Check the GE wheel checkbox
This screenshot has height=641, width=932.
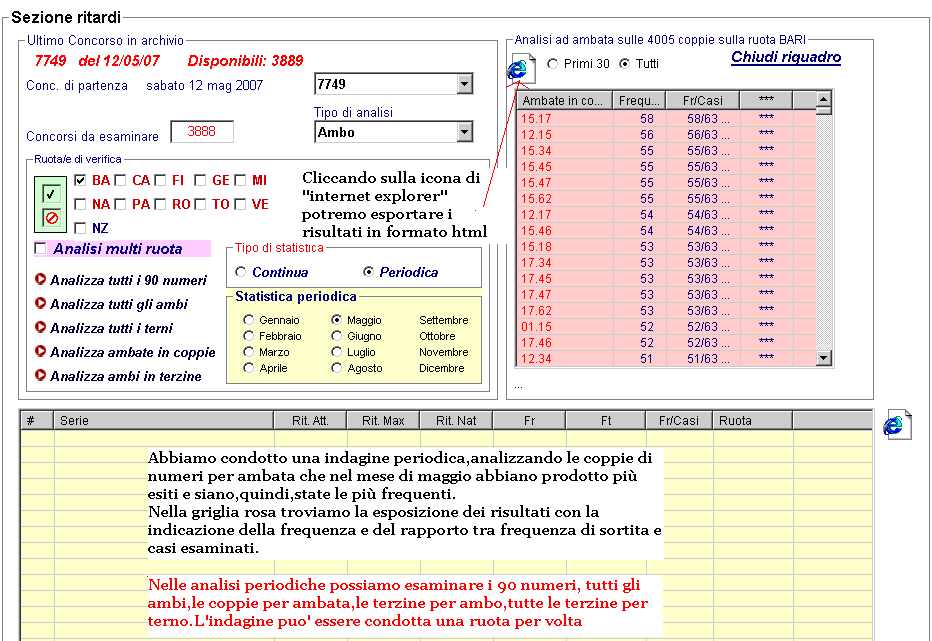tap(200, 180)
